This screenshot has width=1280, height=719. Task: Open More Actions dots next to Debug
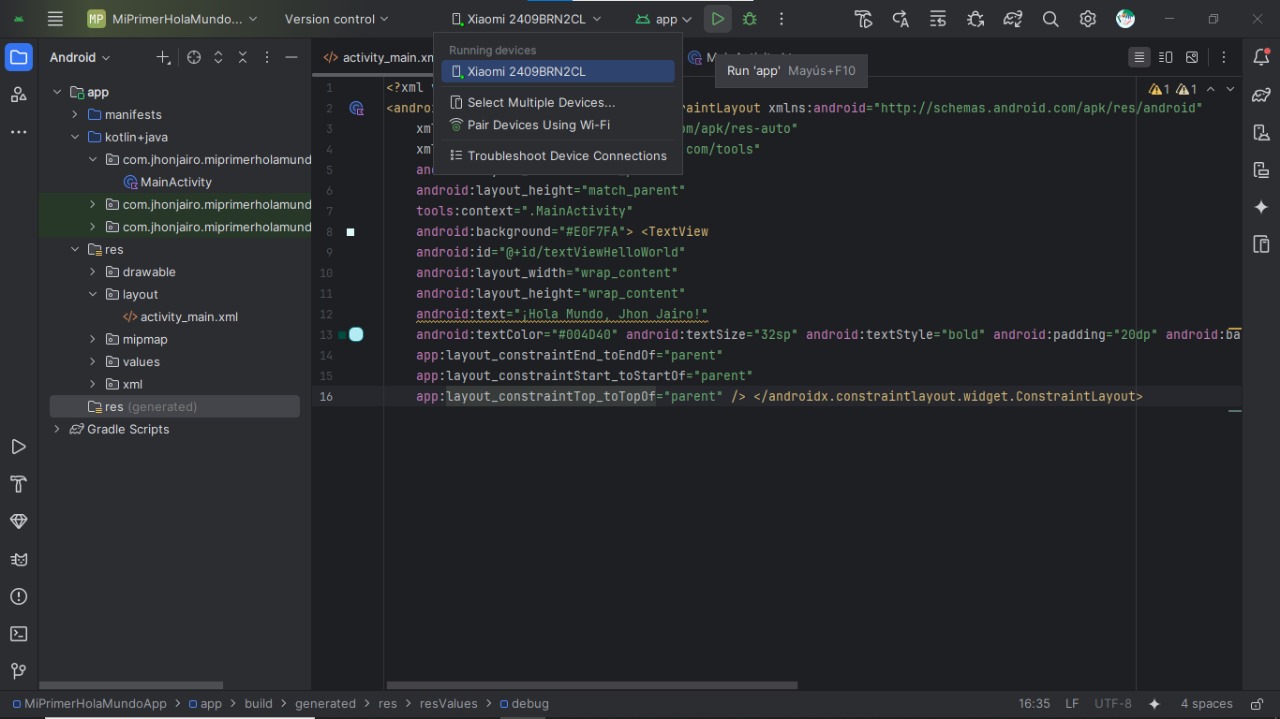781,19
